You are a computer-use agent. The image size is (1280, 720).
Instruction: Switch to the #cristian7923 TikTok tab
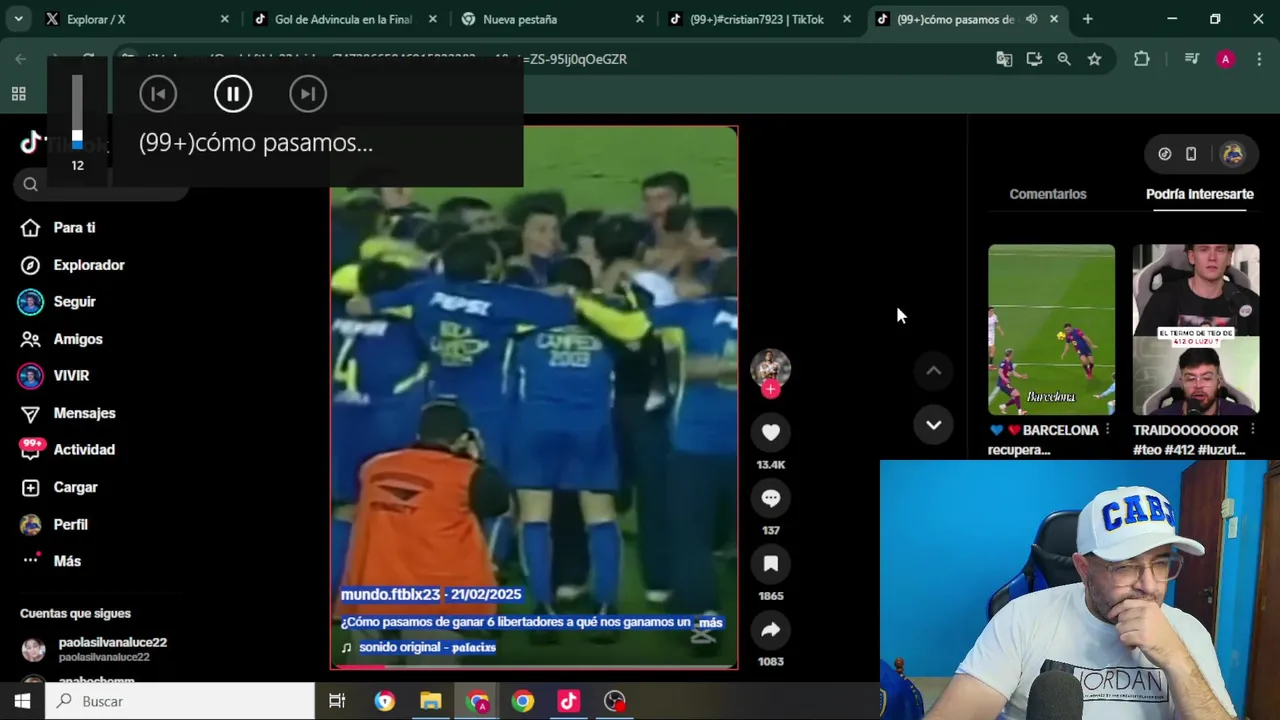click(x=760, y=19)
